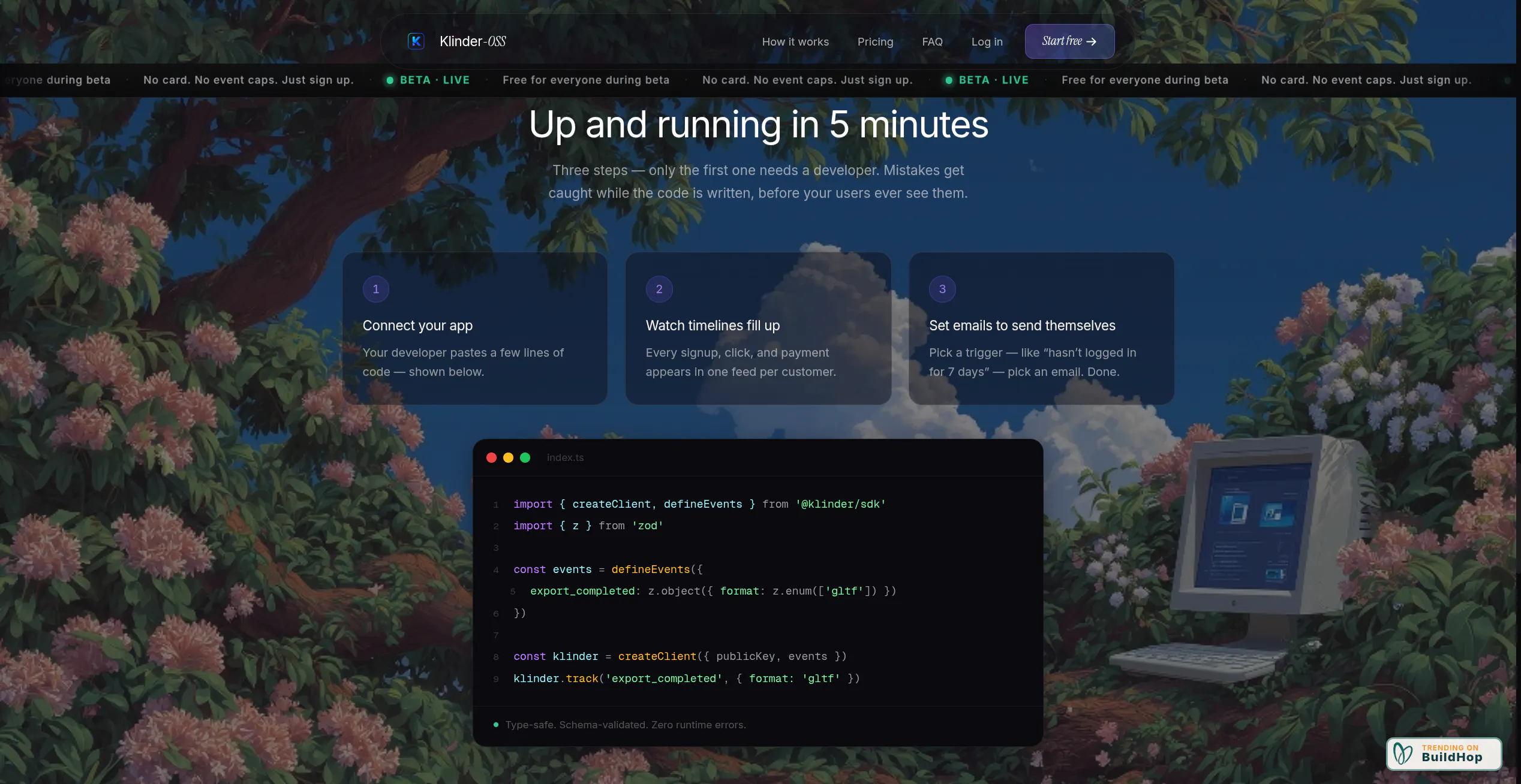The width and height of the screenshot is (1521, 784).
Task: Click the klinder.track('export_completed') code line
Action: tap(687, 679)
